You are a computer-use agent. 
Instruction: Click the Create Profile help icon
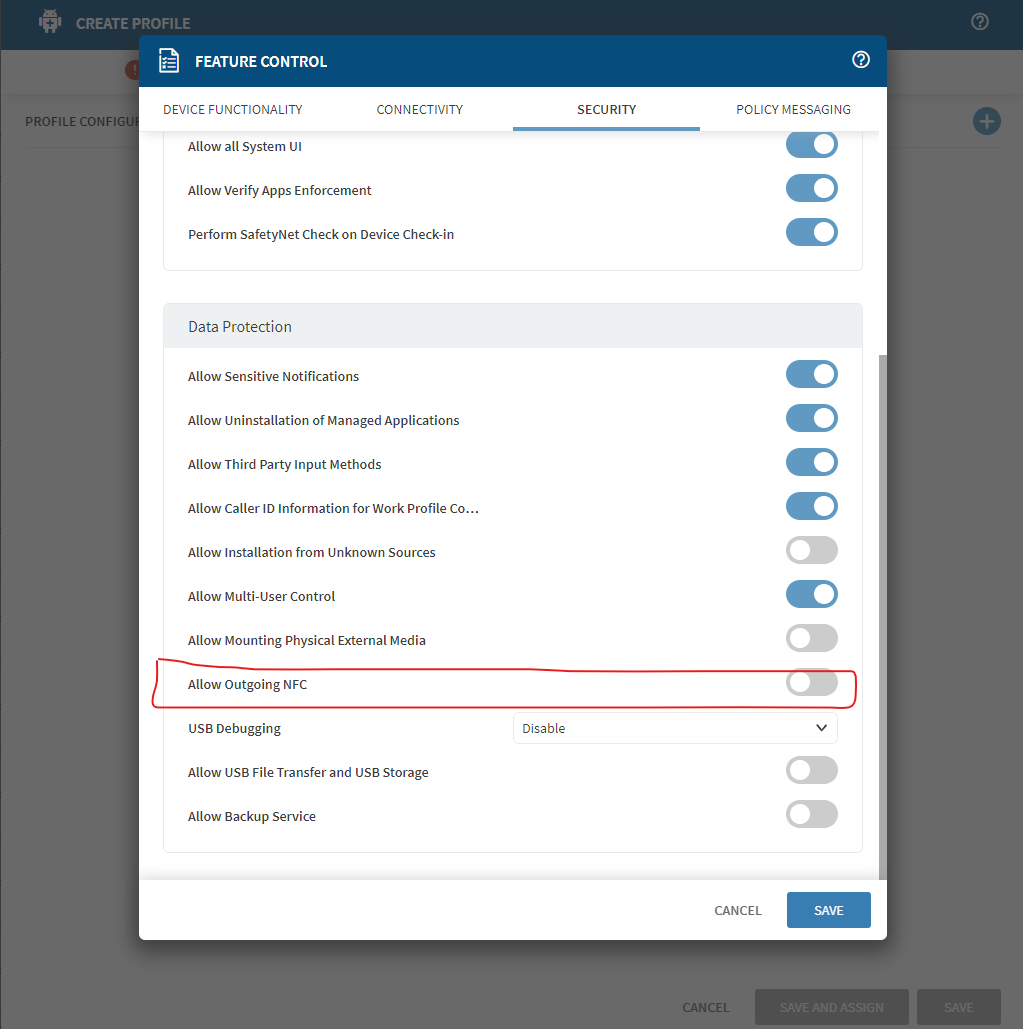coord(980,22)
